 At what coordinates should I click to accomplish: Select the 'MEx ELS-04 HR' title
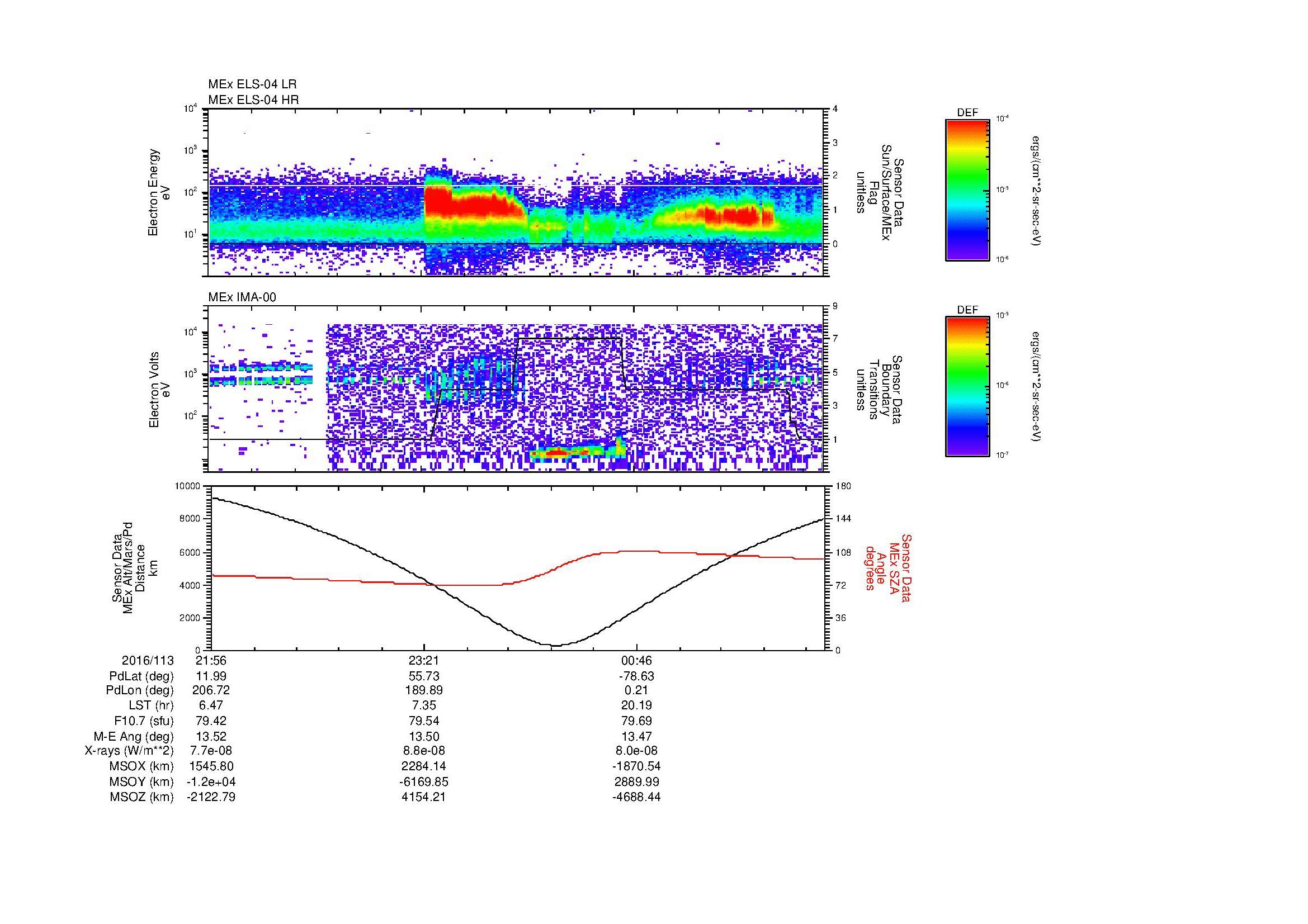[253, 99]
